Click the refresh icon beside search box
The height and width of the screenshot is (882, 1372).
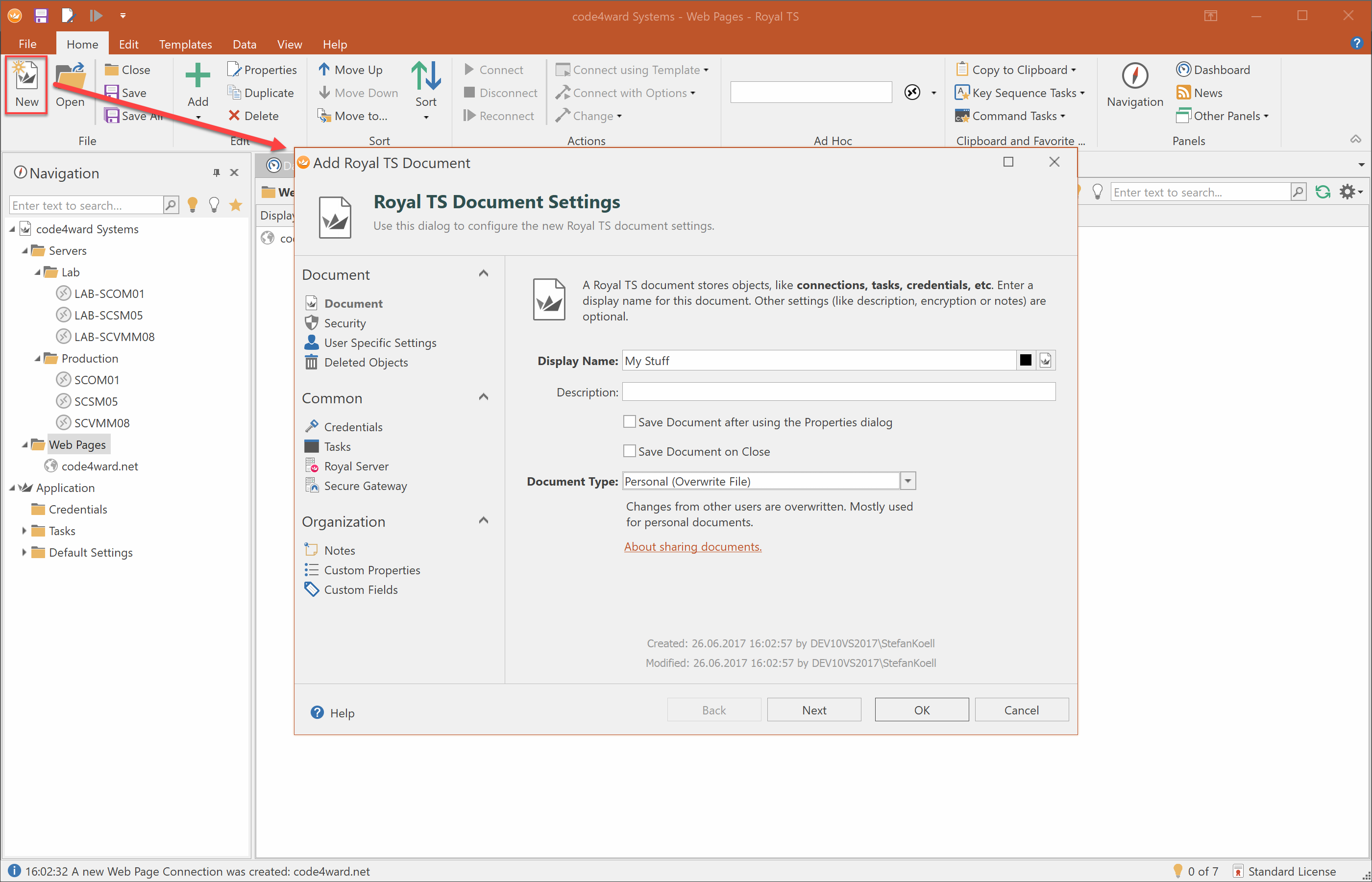pyautogui.click(x=1322, y=193)
